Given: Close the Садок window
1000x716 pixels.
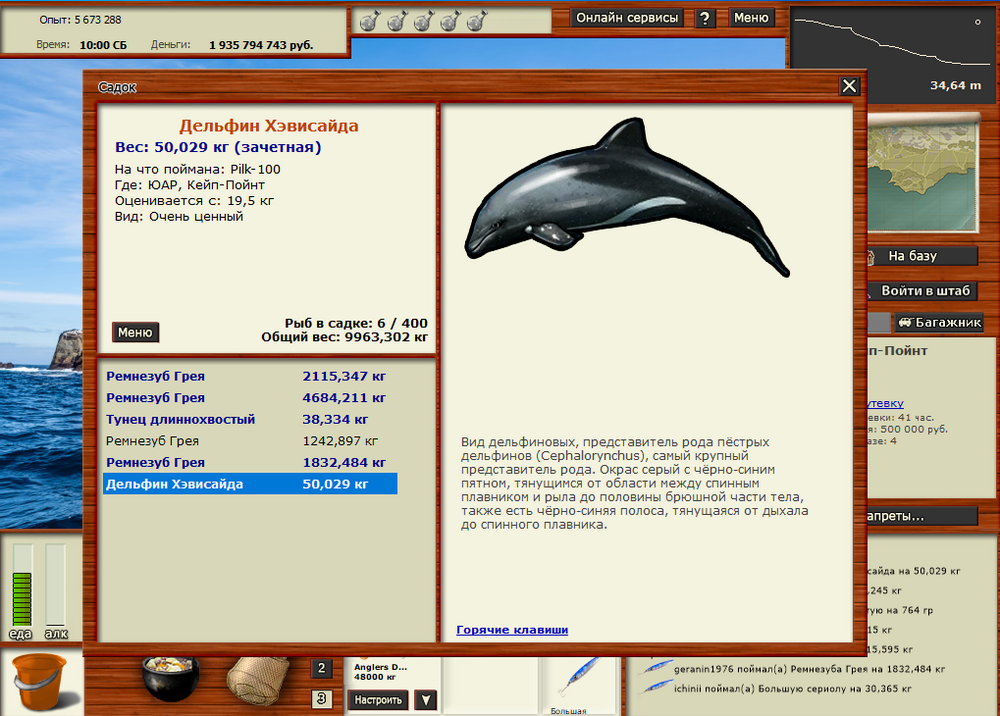Looking at the screenshot, I should (x=849, y=87).
